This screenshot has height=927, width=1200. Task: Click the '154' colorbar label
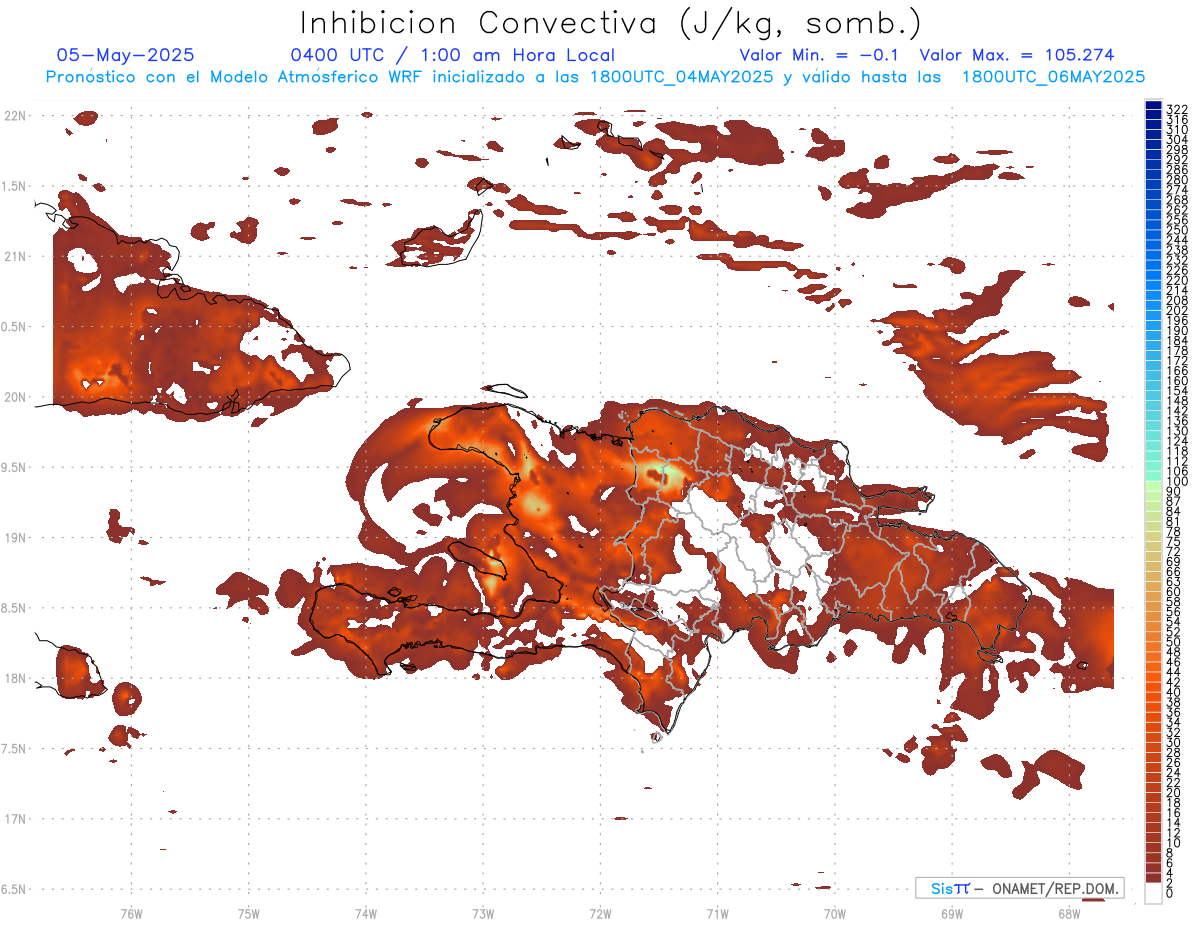1176,391
